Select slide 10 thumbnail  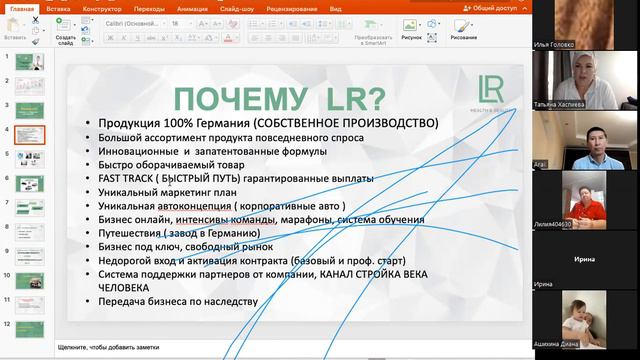click(30, 281)
